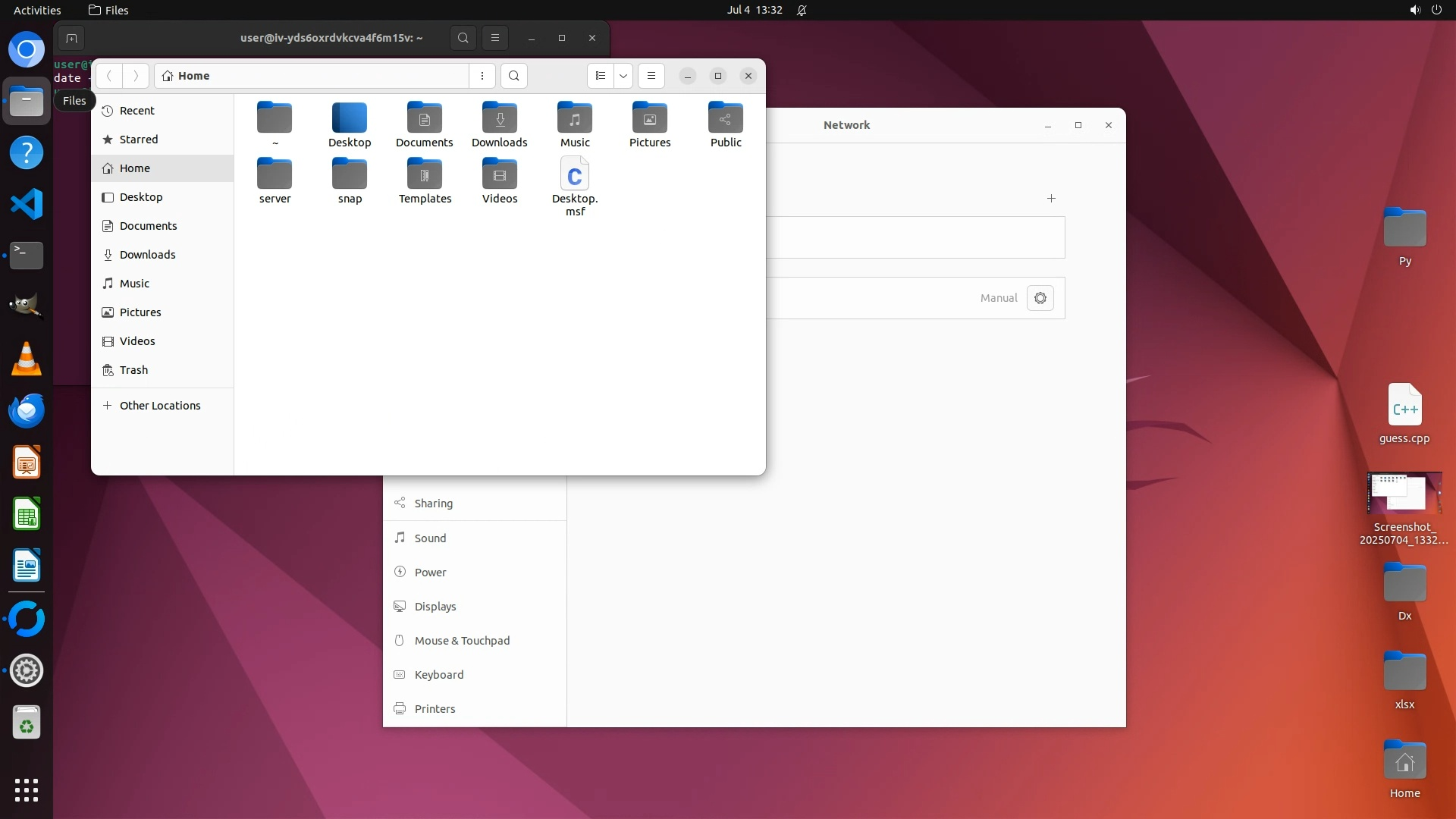The width and height of the screenshot is (1456, 819).
Task: Click the terminal search icon
Action: point(463,38)
